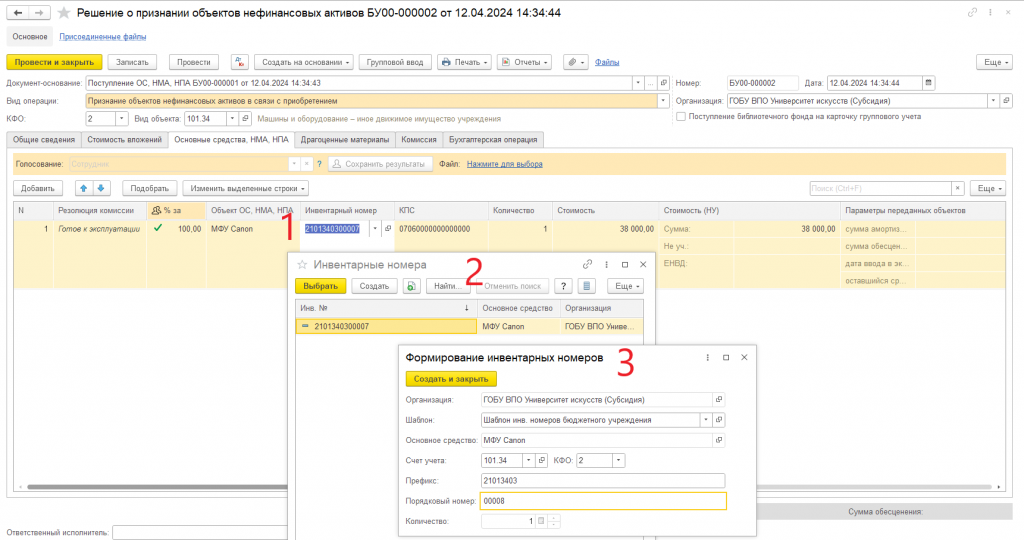Open the Бухгалтерская операция tab
The image size is (1024, 540).
[493, 140]
